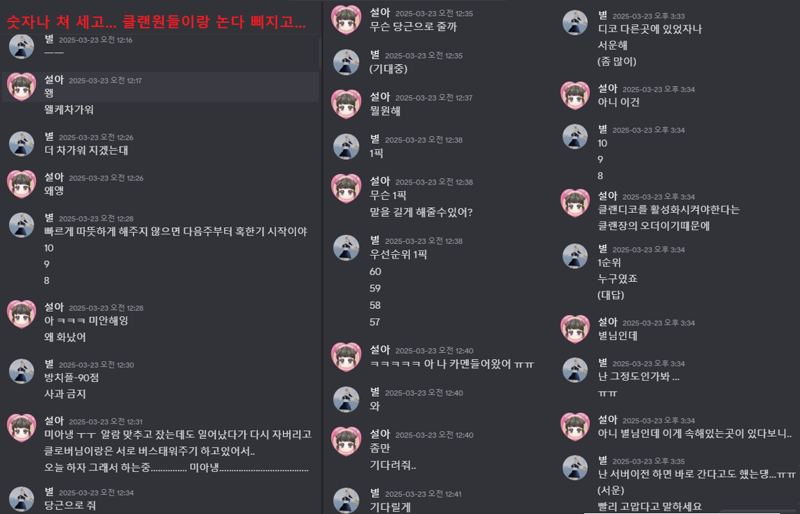Click username 설아 at timestamp 오후 3:34 아니 이건
This screenshot has width=800, height=514.
[608, 89]
